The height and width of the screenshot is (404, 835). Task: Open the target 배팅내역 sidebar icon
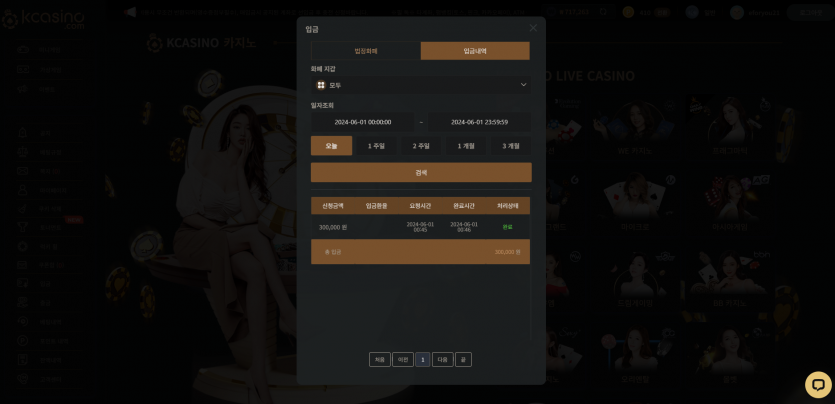click(x=23, y=321)
